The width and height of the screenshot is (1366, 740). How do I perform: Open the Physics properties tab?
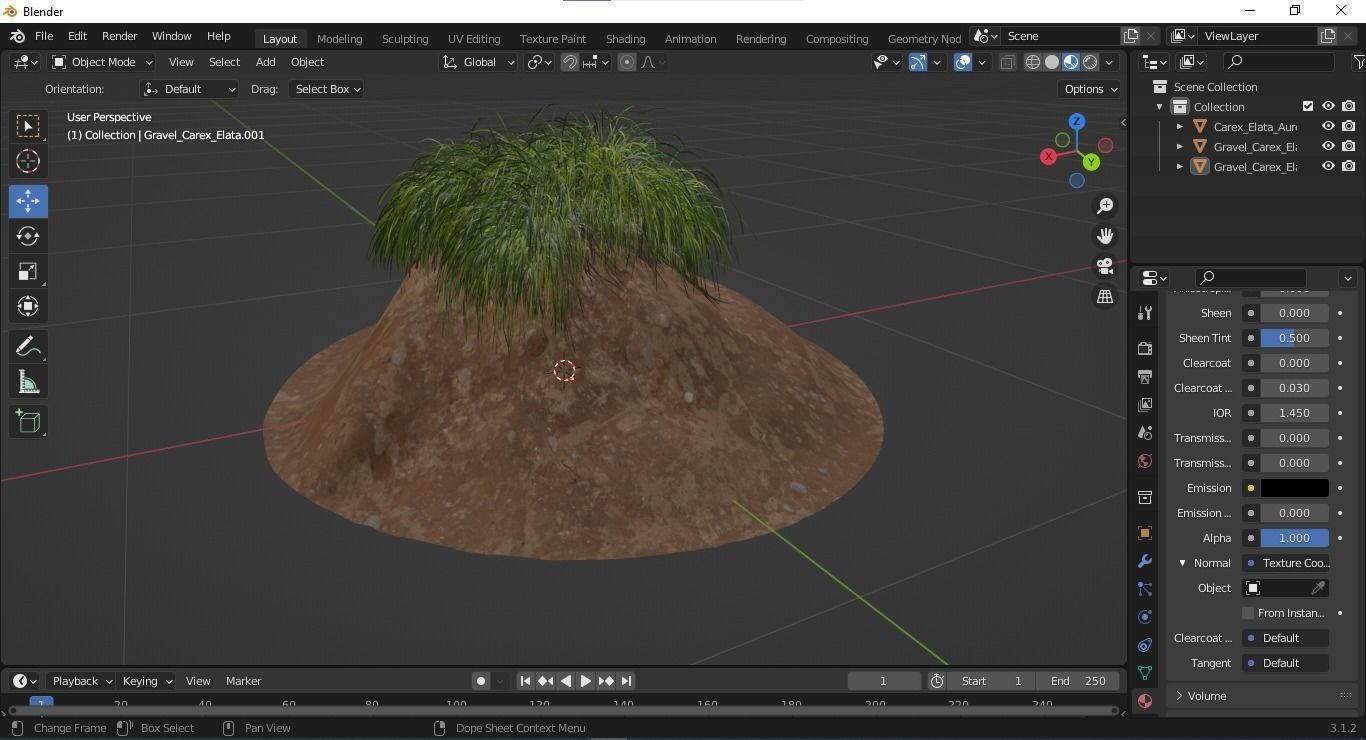pos(1145,617)
